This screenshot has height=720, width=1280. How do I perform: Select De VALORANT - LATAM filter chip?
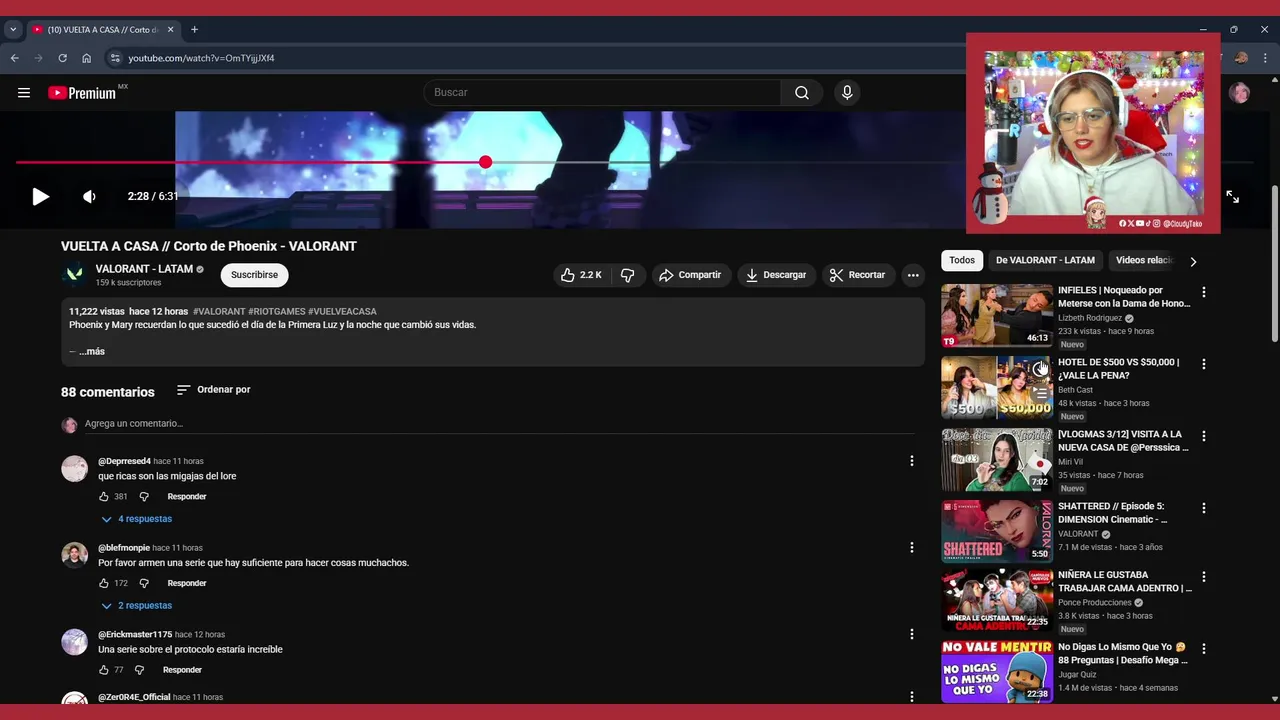[x=1045, y=260]
